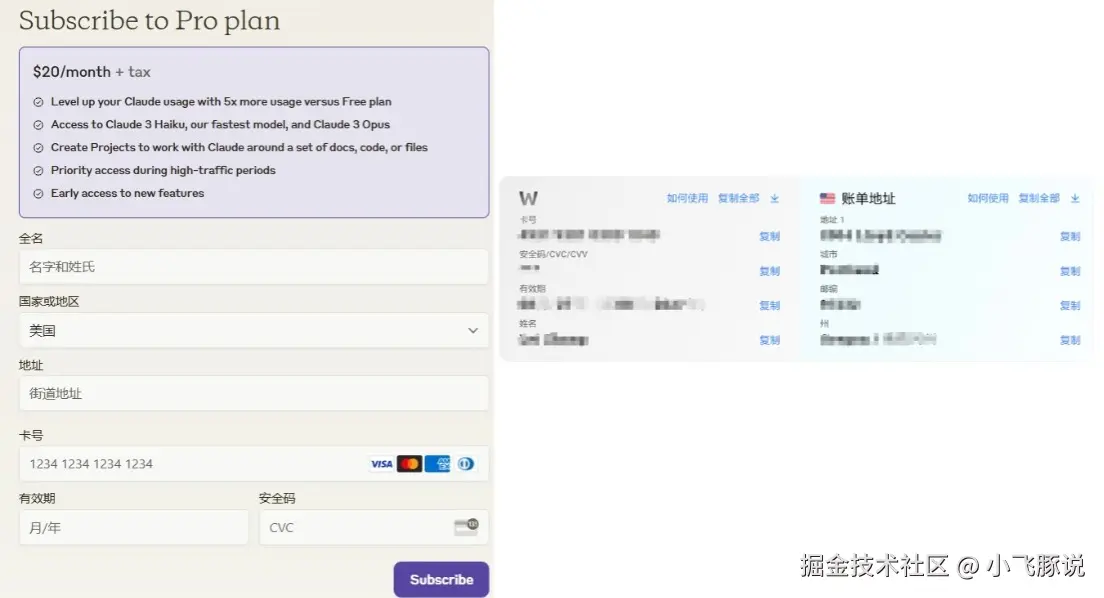The image size is (1104, 598).
Task: Focus the CVC security code field
Action: point(374,528)
